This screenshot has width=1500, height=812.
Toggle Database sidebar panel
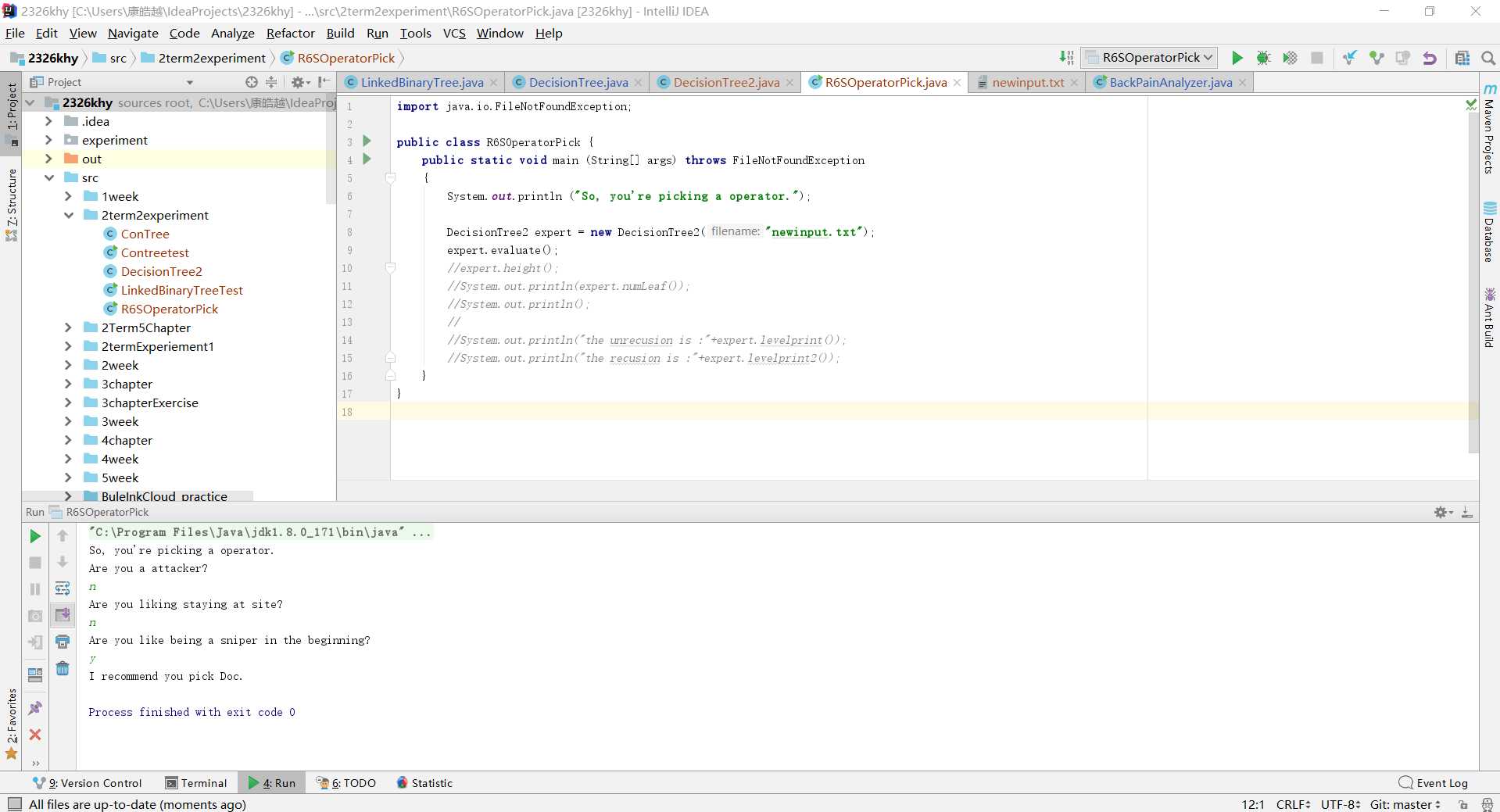pos(1489,232)
